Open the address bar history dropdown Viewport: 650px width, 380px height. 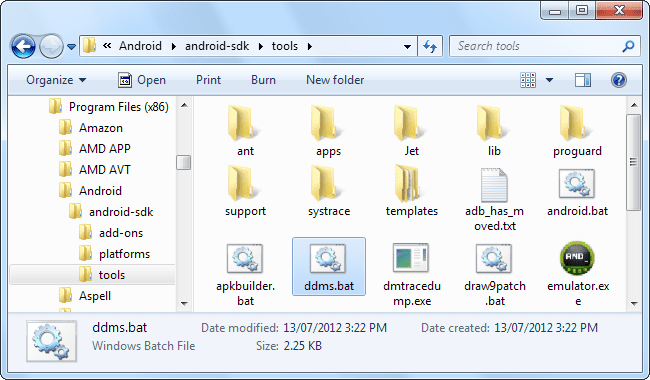click(407, 46)
